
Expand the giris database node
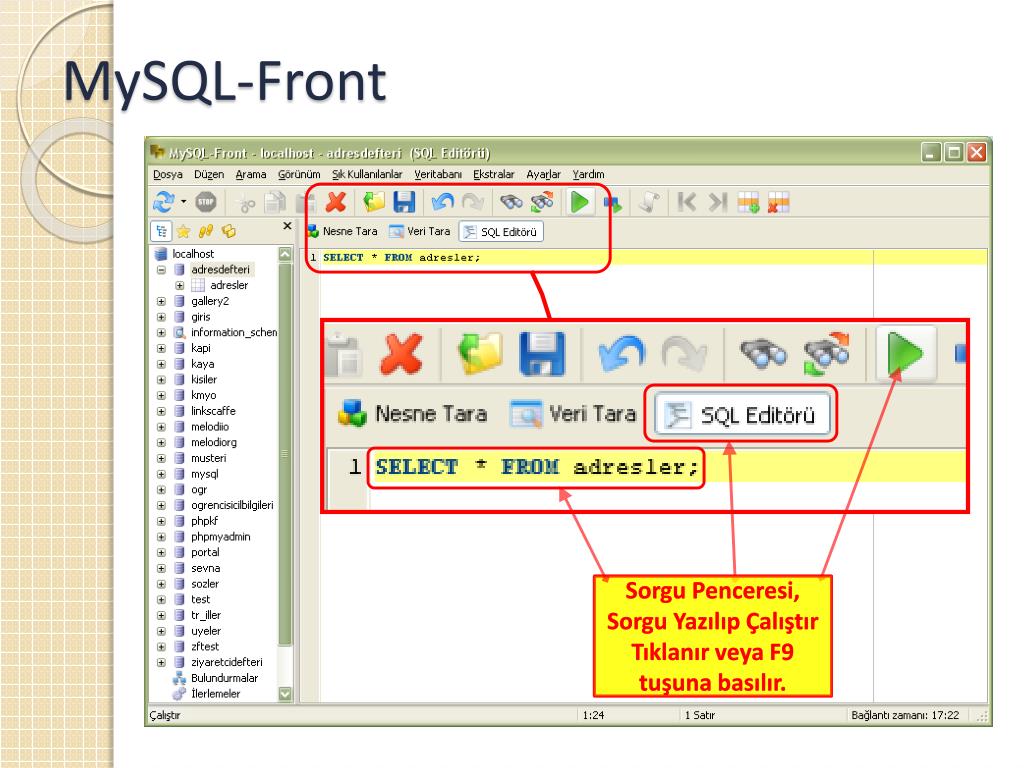pos(161,317)
